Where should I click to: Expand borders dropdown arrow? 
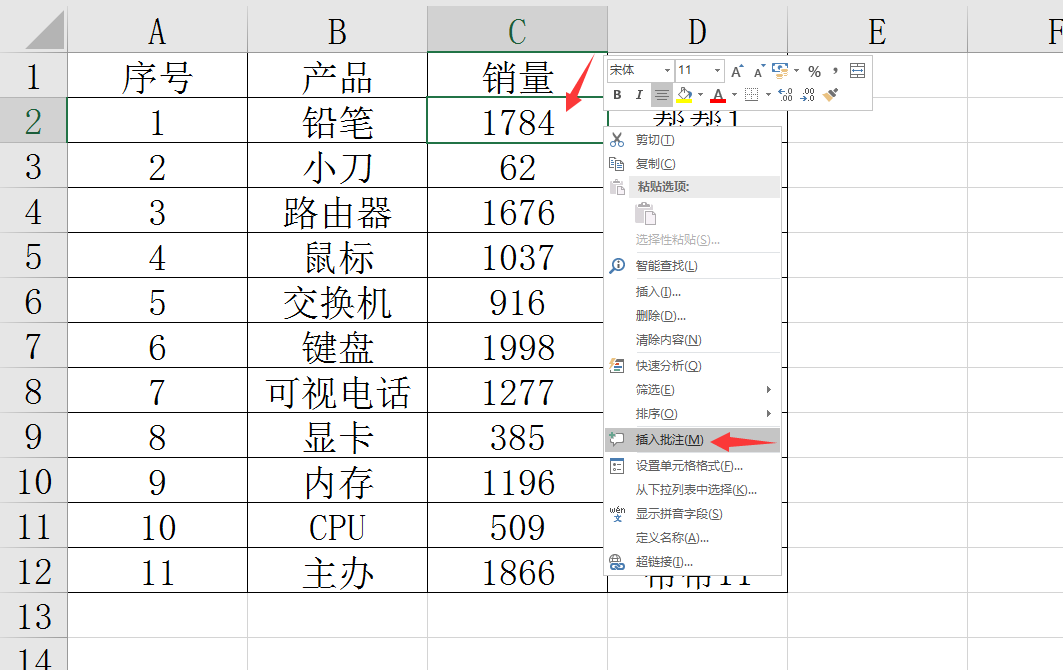tap(768, 95)
